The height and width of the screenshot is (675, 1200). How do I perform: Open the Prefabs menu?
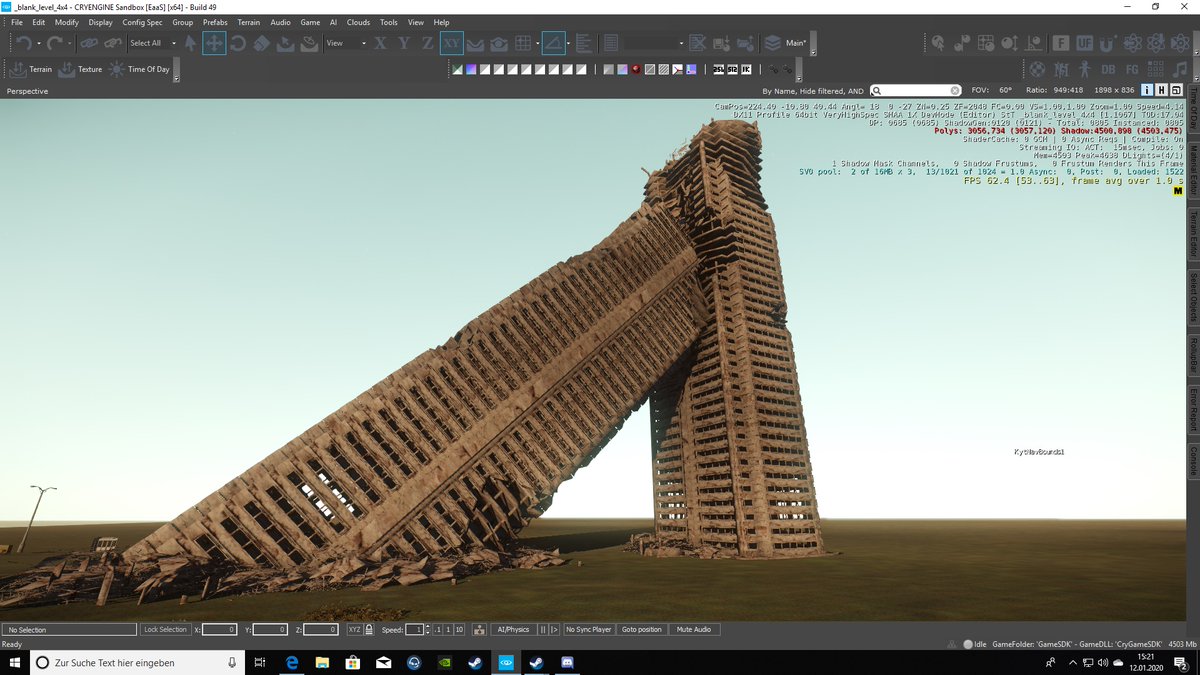point(215,22)
